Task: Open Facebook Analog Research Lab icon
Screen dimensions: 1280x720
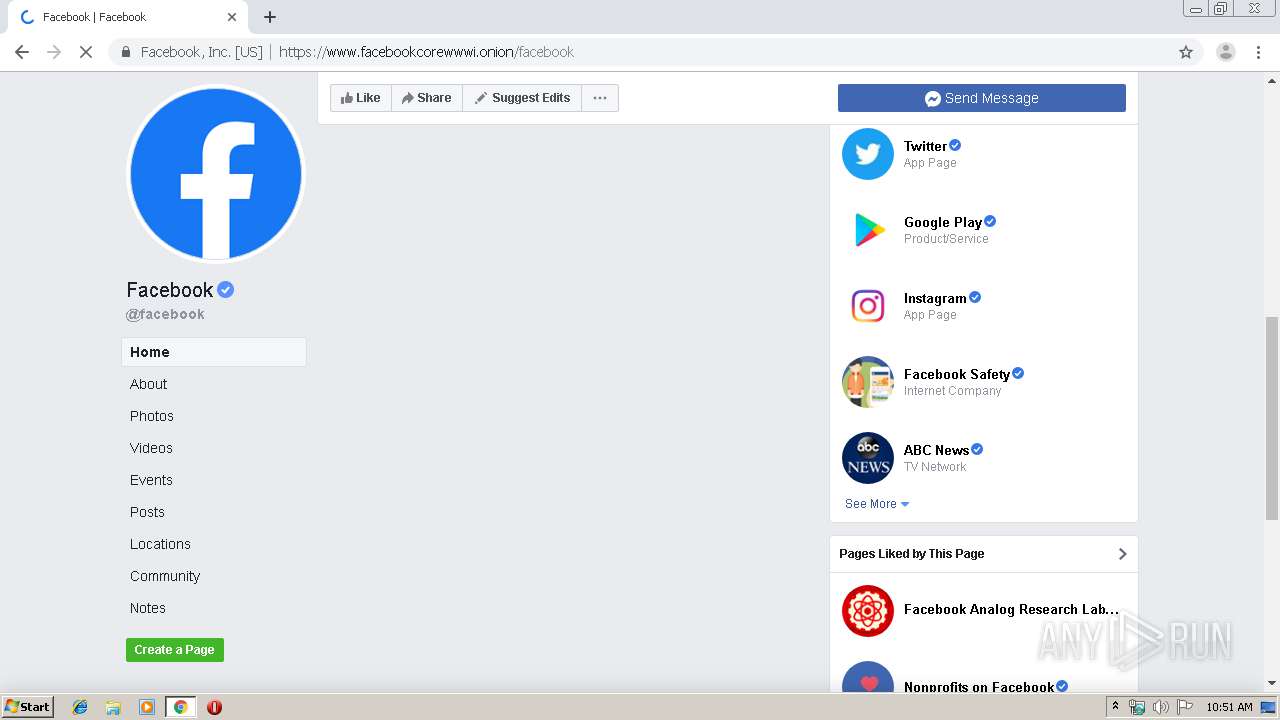Action: (867, 611)
